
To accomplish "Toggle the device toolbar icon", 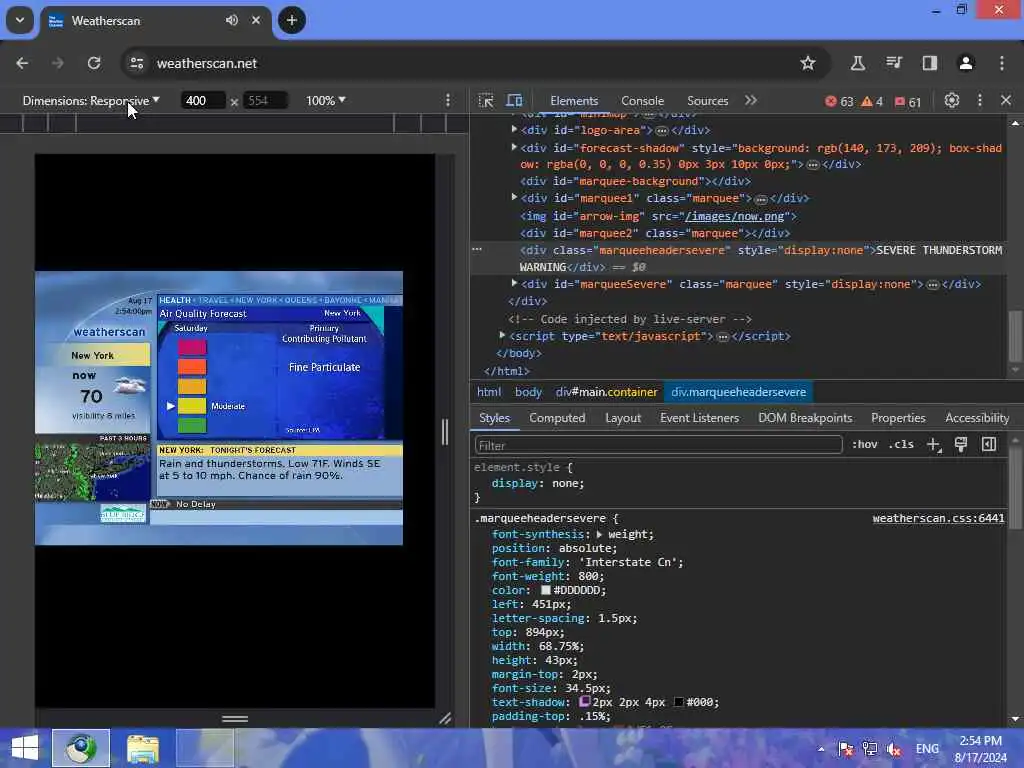I will pos(515,101).
